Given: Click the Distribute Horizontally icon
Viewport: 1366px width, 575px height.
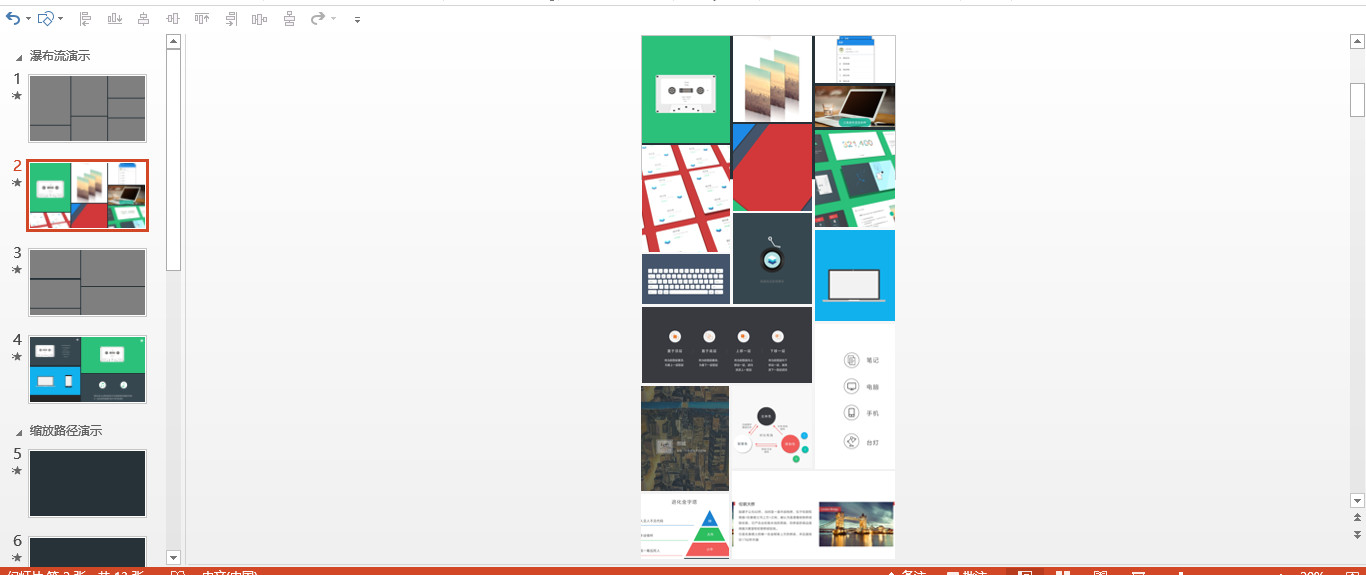Looking at the screenshot, I should 260,18.
